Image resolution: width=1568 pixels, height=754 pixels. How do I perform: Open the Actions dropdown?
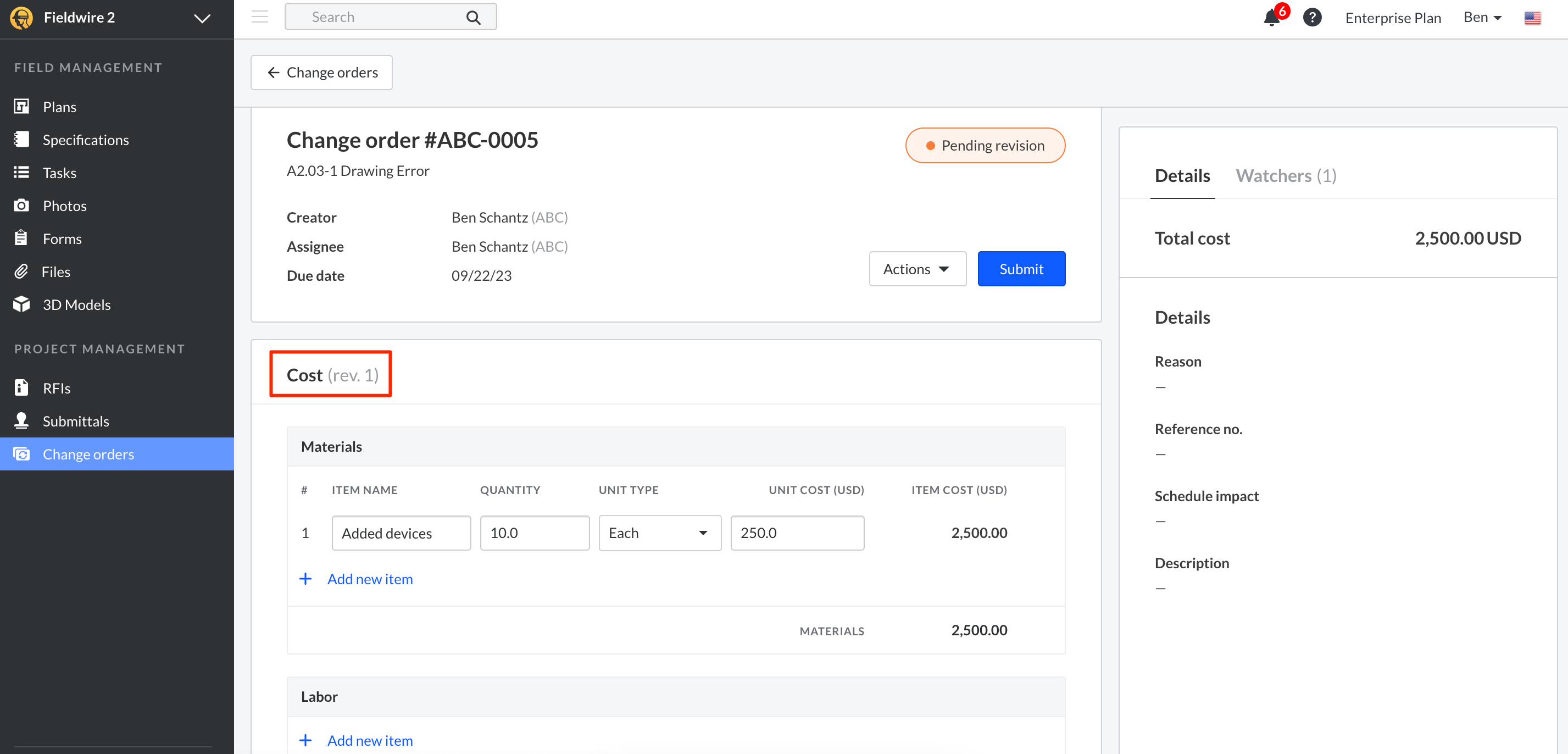point(917,269)
